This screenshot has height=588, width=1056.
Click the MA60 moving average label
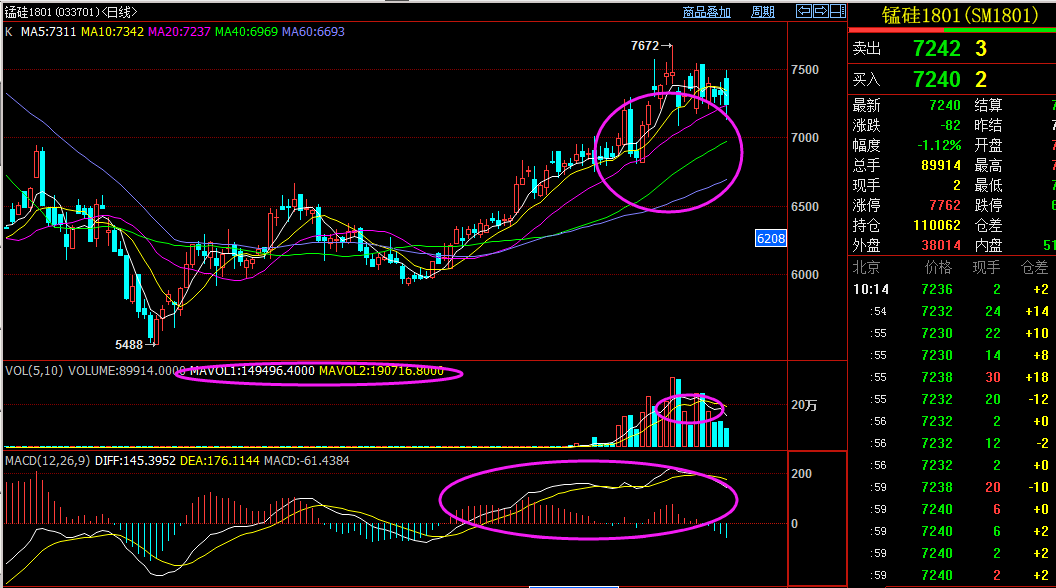point(314,32)
